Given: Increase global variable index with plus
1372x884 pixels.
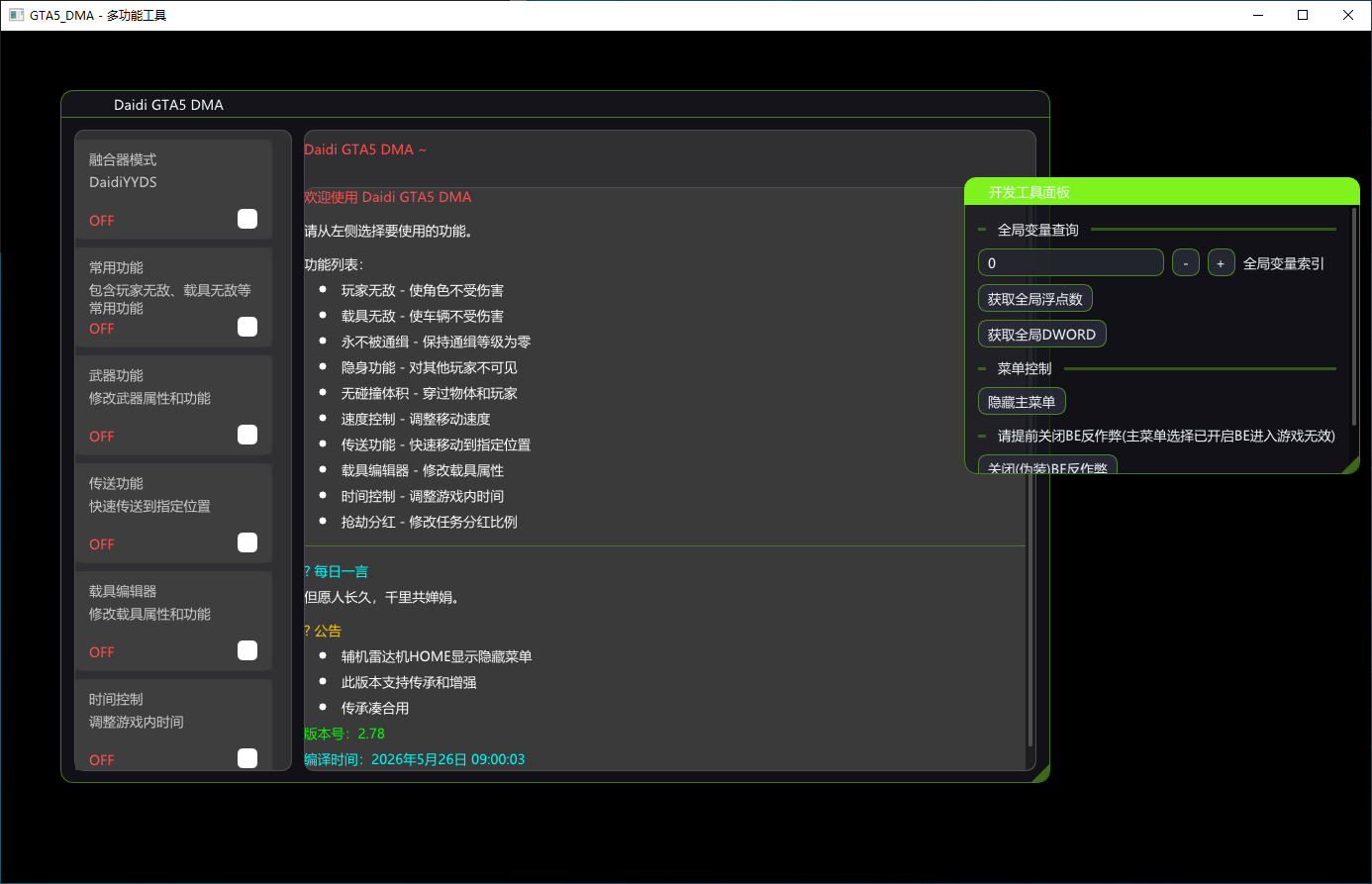Looking at the screenshot, I should 1221,263.
